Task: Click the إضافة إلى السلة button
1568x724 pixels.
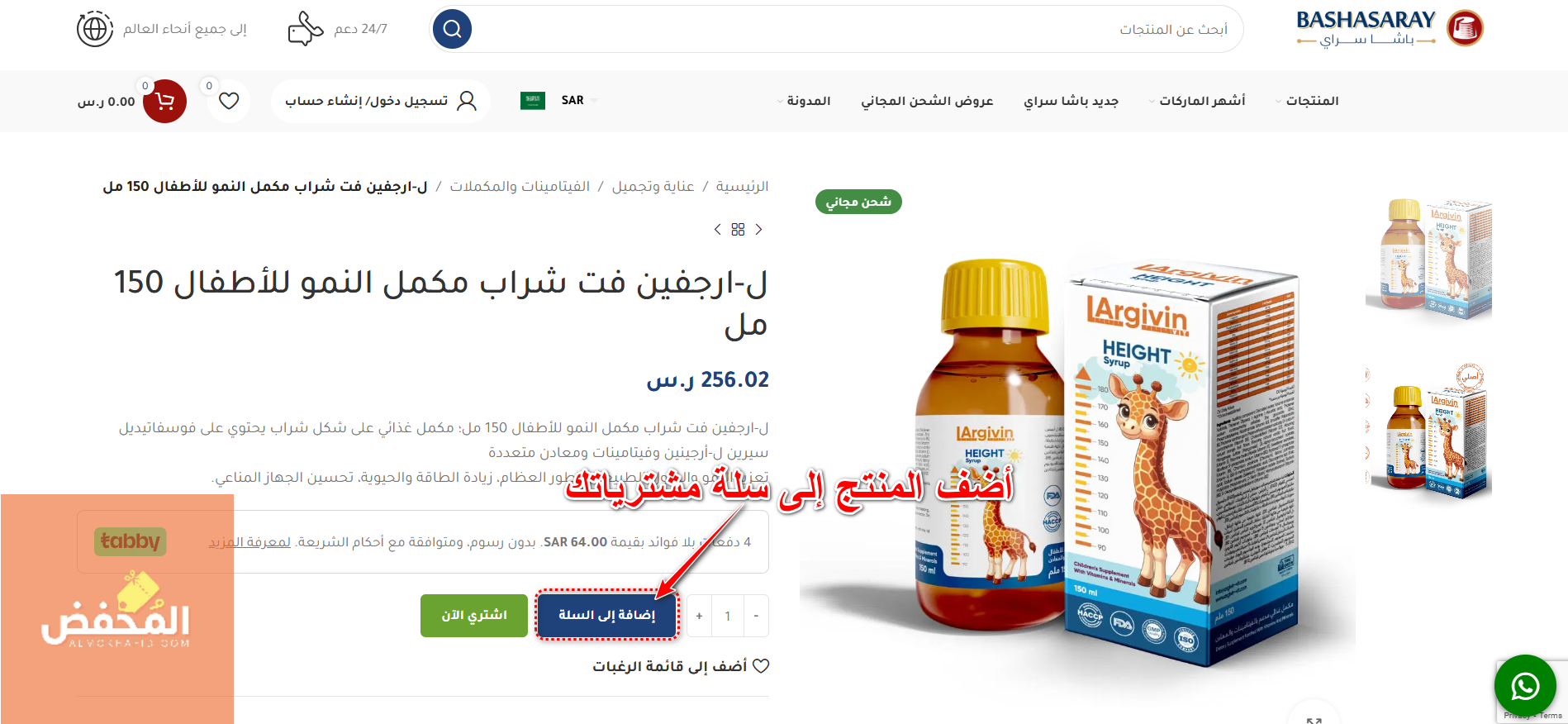Action: 607,615
